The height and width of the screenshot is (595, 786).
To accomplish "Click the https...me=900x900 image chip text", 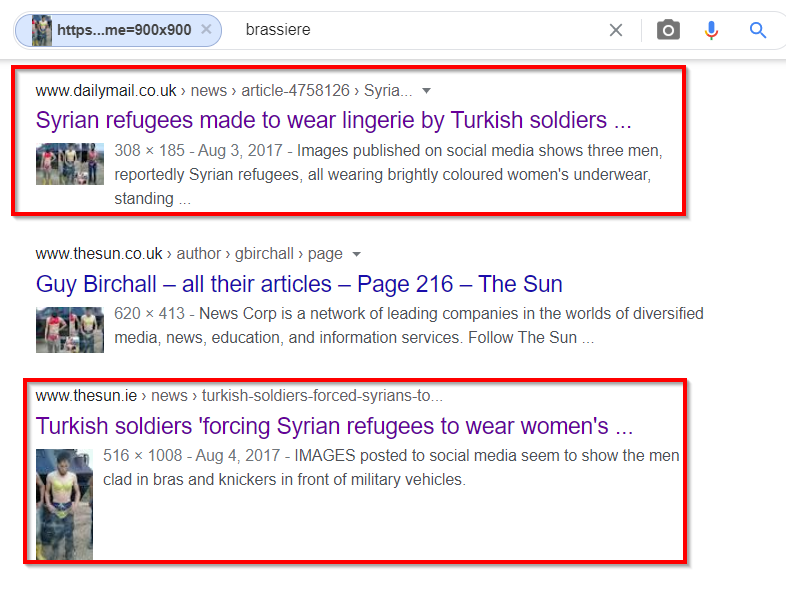I will (124, 30).
